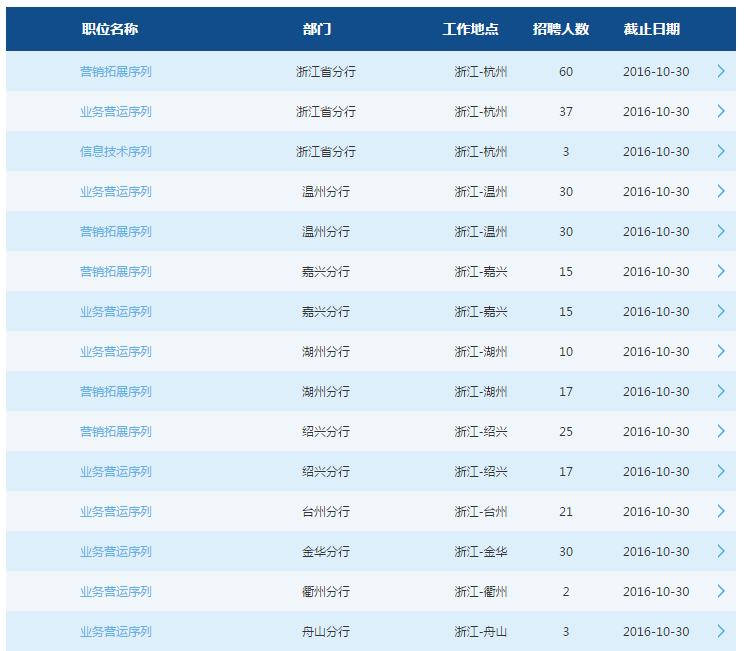Click the 招聘人数 column header
This screenshot has width=747, height=651.
(561, 29)
